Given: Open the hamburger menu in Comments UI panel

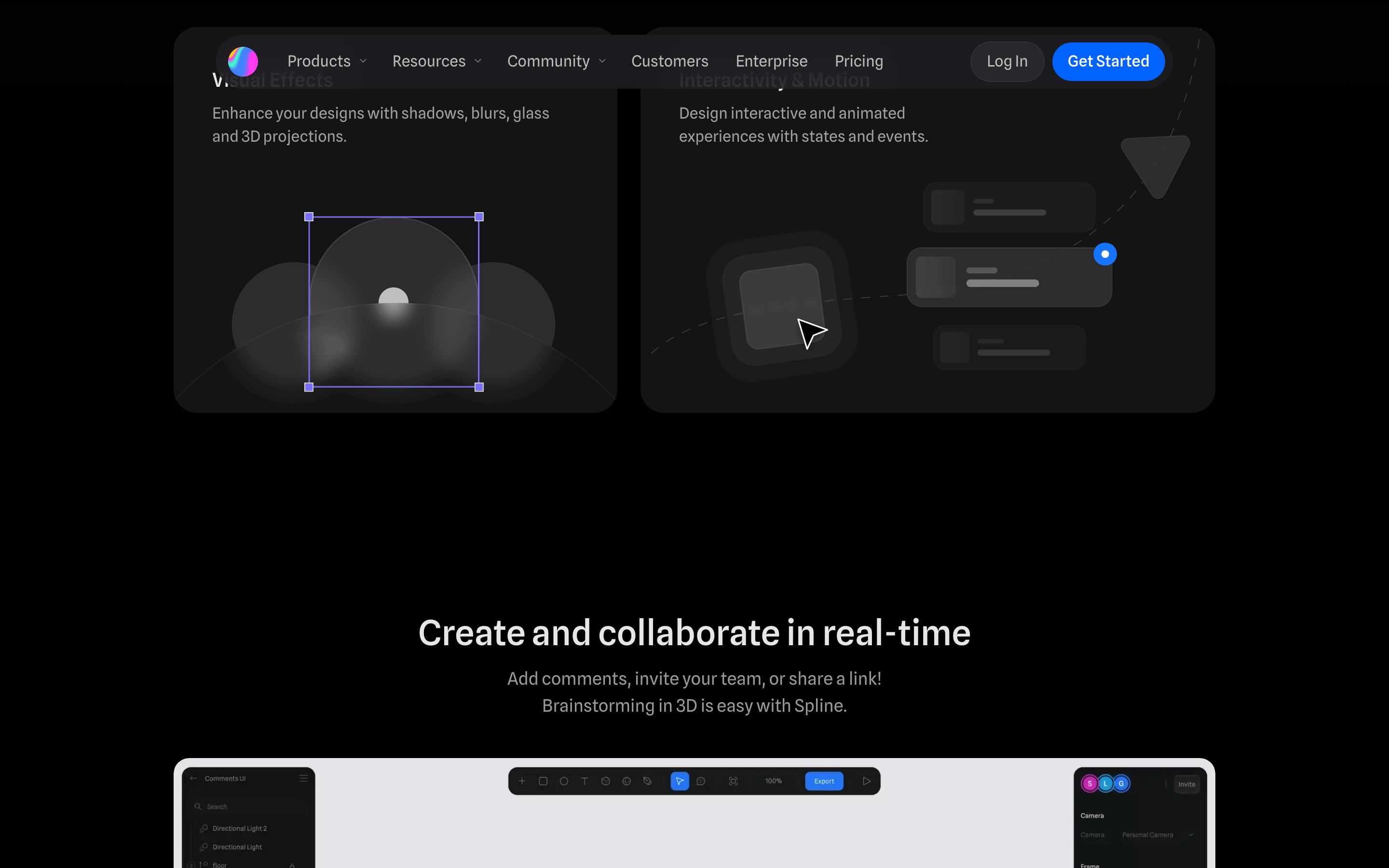Looking at the screenshot, I should 304,778.
